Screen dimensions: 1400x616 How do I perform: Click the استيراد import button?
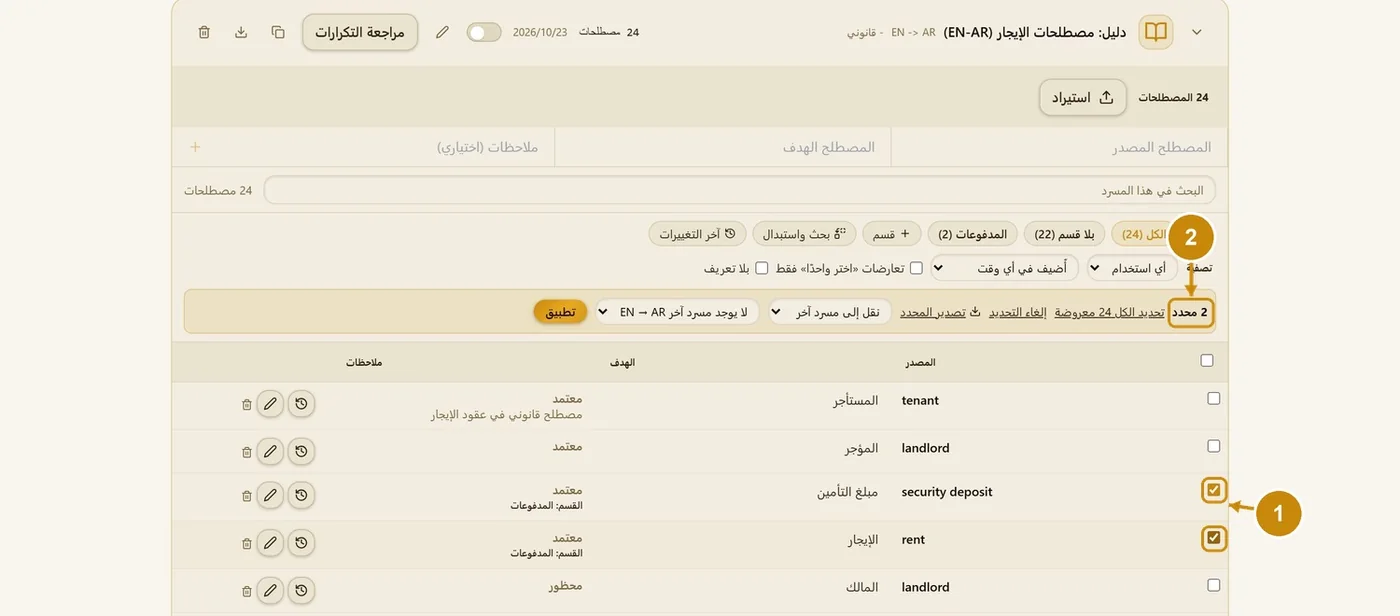coord(1083,97)
